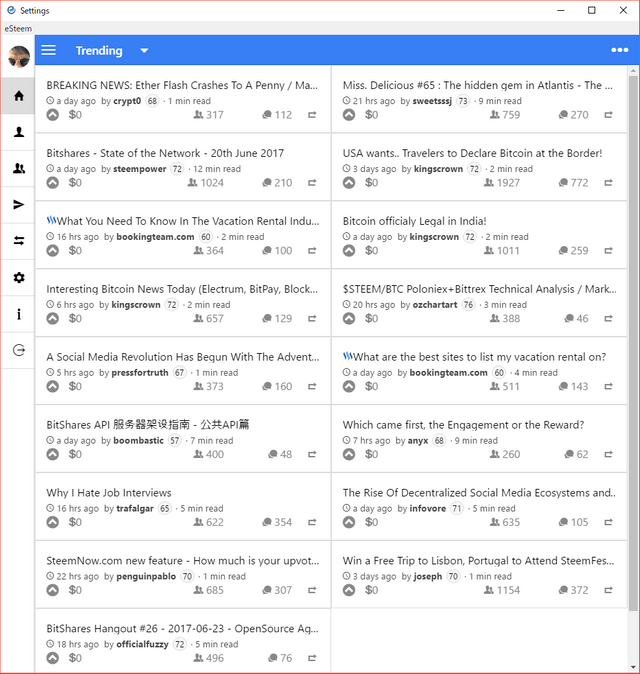Upvote the Bitcoin officialy Legal in India post

click(349, 251)
